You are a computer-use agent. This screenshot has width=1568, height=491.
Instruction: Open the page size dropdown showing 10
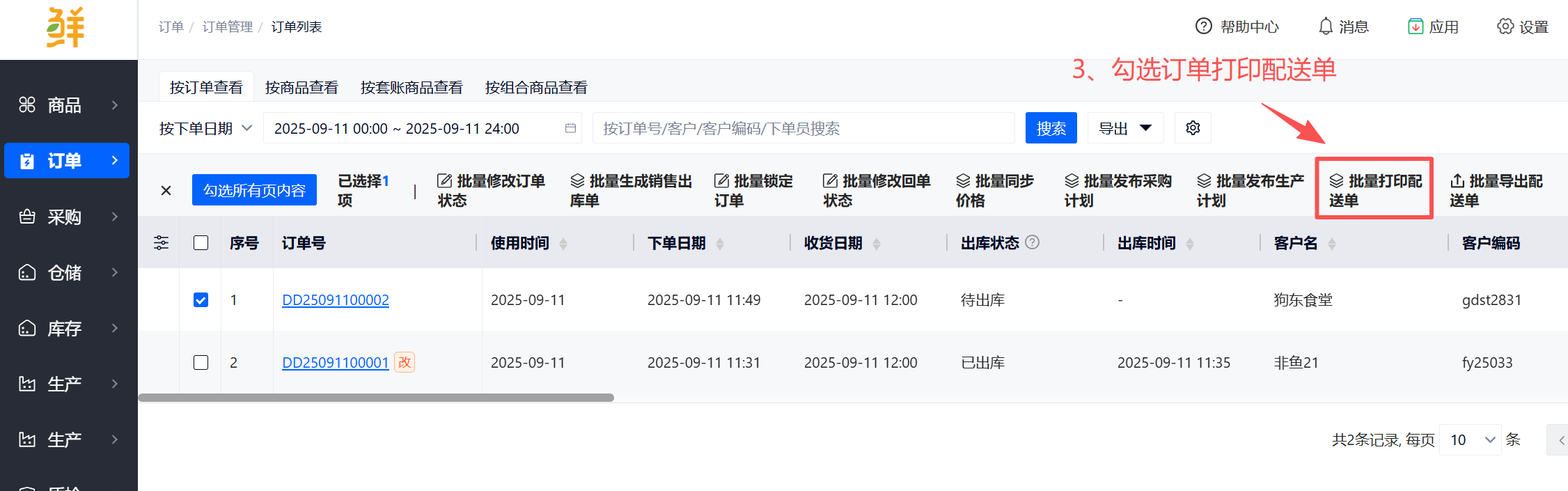click(x=1471, y=440)
